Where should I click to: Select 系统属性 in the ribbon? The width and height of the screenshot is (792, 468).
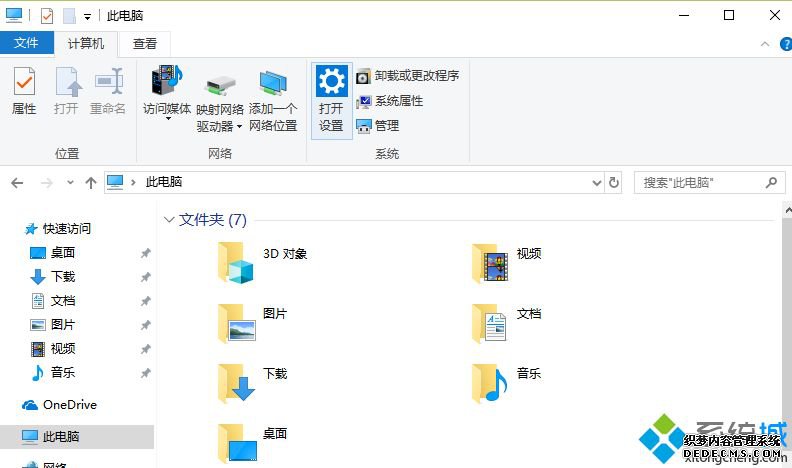click(x=389, y=101)
